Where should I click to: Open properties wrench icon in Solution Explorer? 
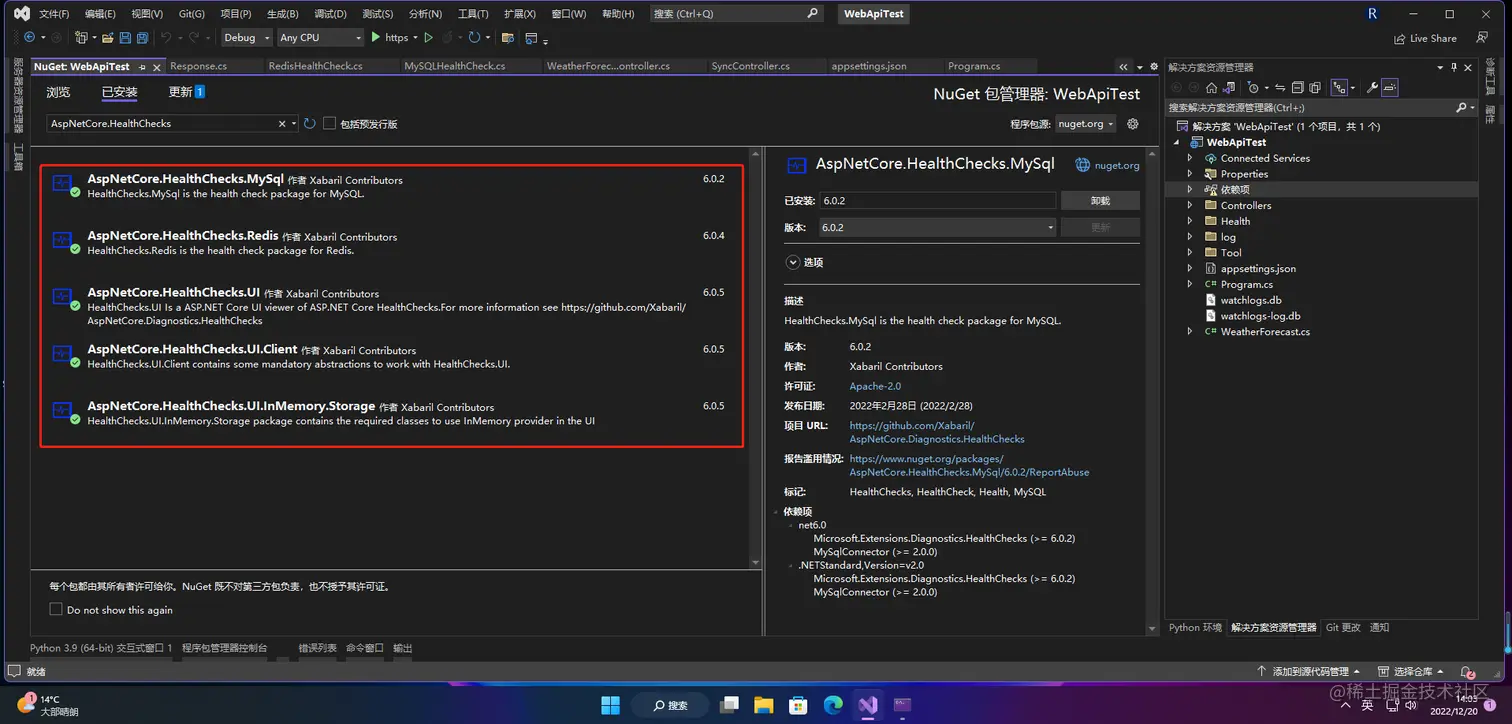[1372, 88]
